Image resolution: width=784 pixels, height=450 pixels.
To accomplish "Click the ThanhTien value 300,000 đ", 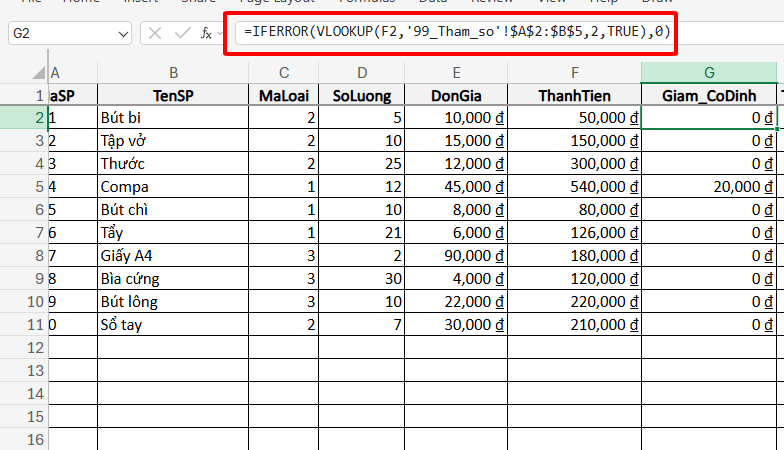I will [574, 164].
